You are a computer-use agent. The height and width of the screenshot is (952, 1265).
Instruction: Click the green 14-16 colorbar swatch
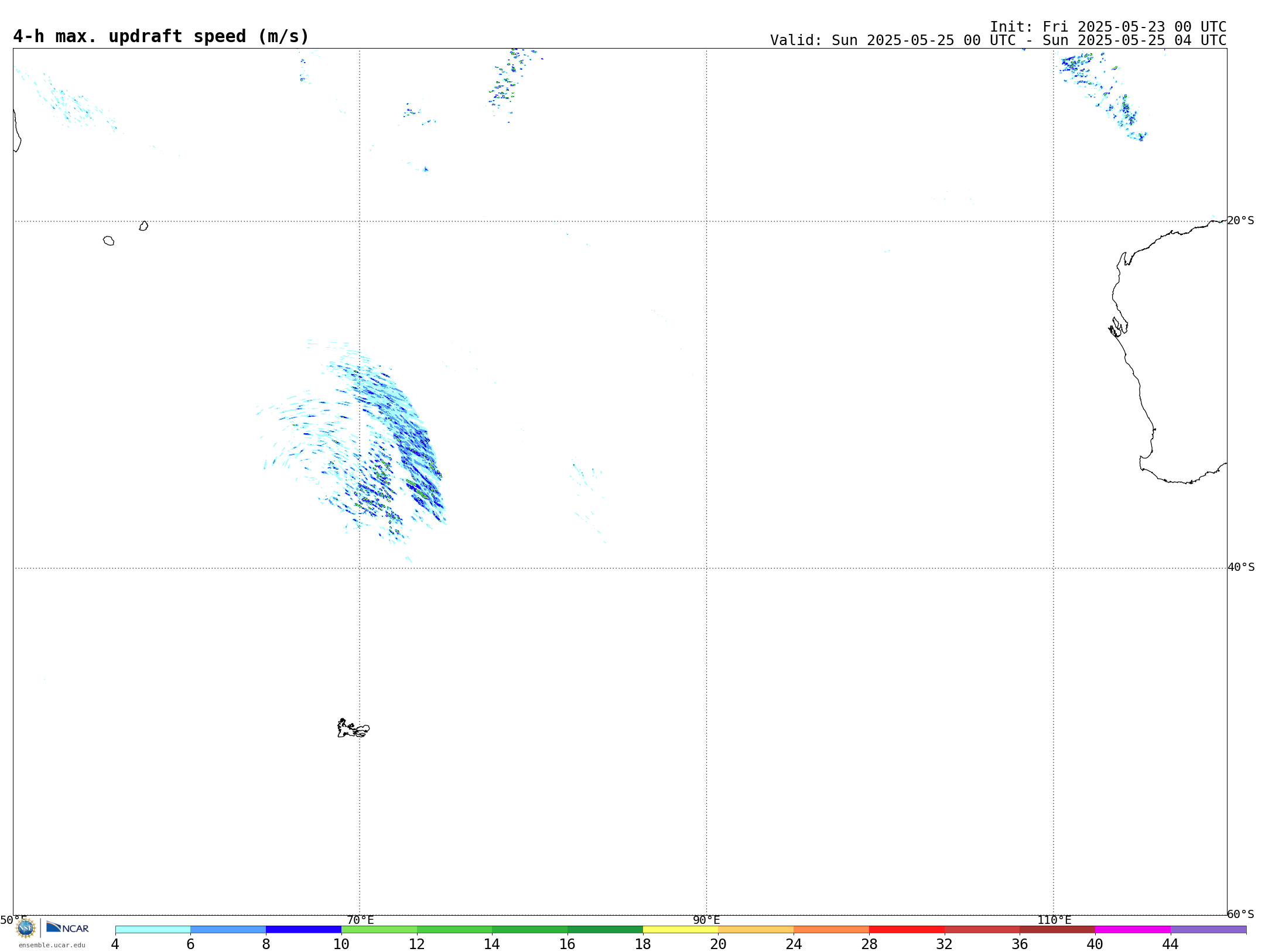click(x=530, y=929)
